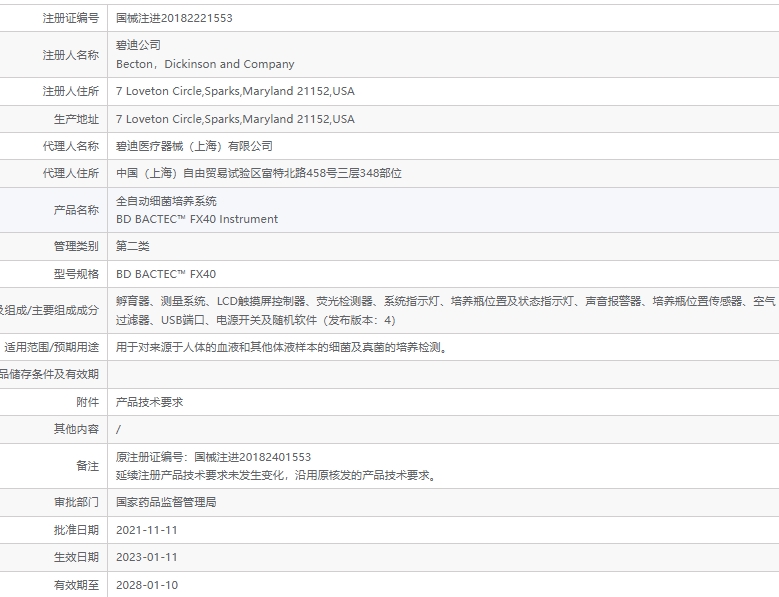Select the 储存条件及有效期 label
The image size is (779, 597).
coord(50,374)
